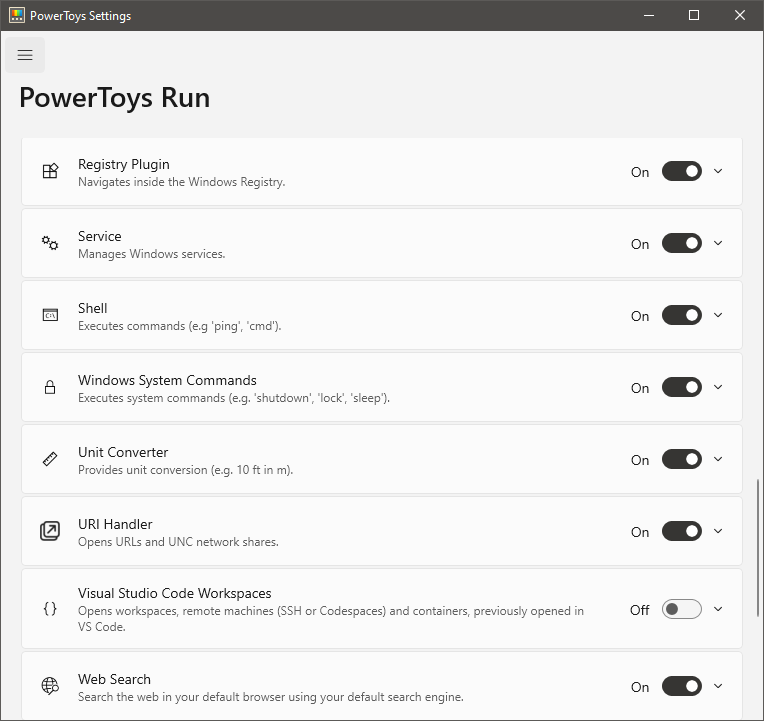Expand the Web Search options chevron
This screenshot has height=721, width=764.
[718, 686]
